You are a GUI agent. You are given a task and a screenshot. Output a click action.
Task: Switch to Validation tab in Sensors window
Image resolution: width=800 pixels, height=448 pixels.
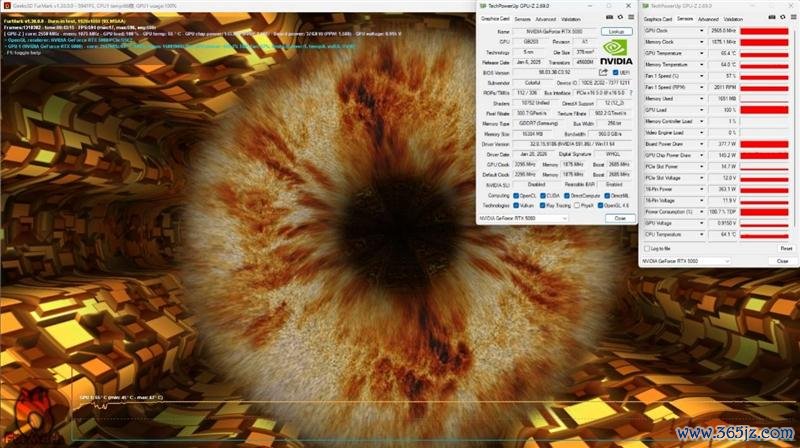(x=733, y=19)
